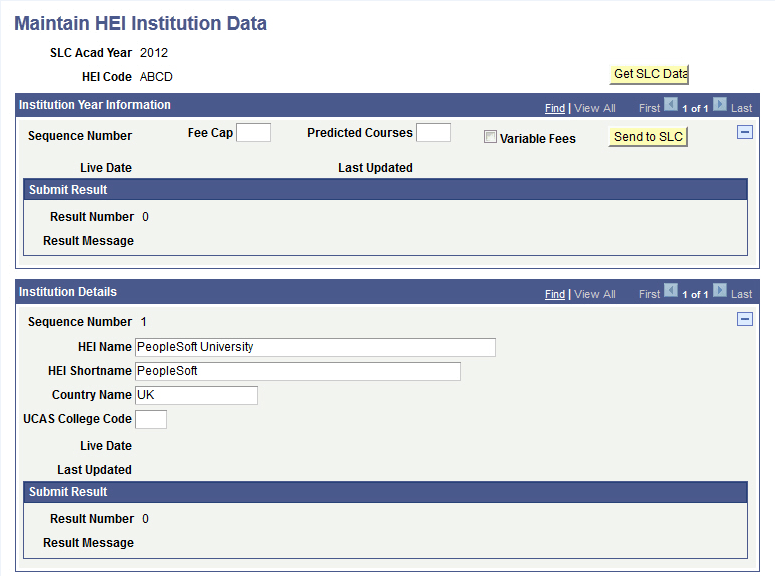Click the Institution Year Information section title

click(94, 105)
